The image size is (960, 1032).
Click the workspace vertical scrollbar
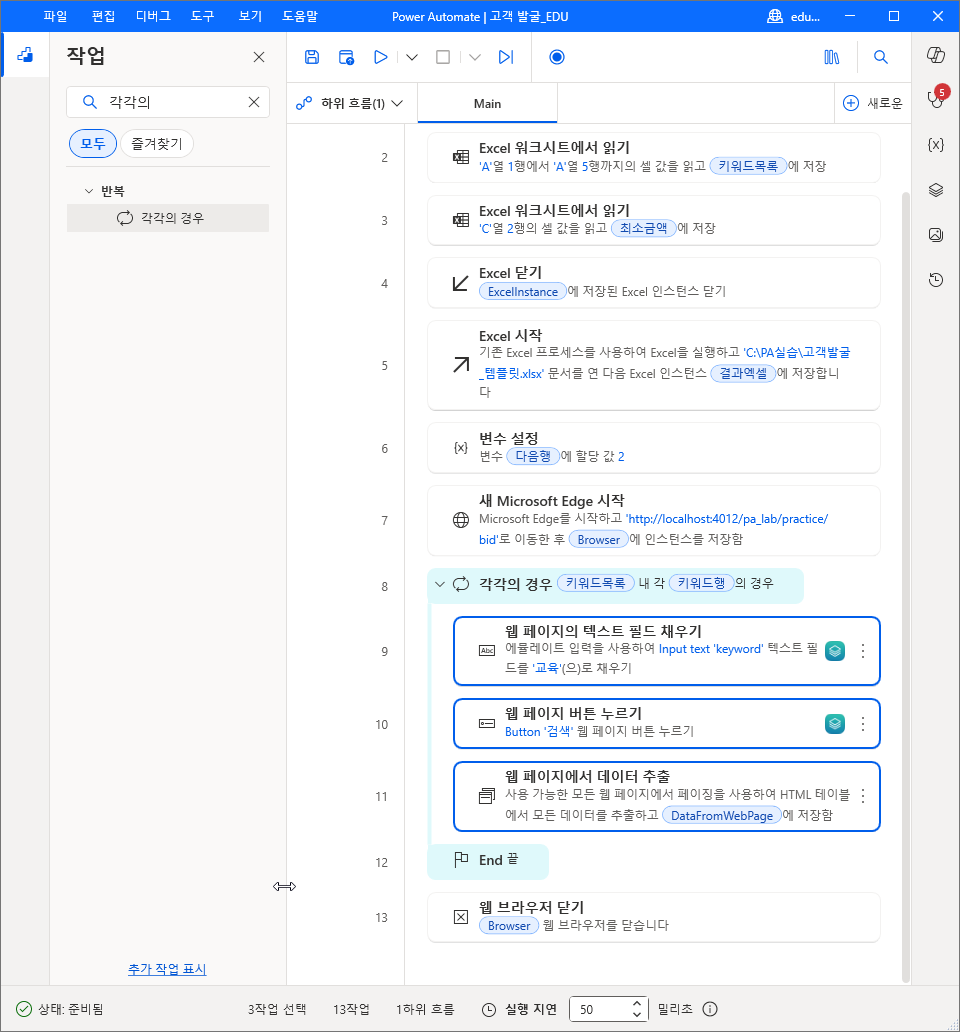[x=905, y=586]
